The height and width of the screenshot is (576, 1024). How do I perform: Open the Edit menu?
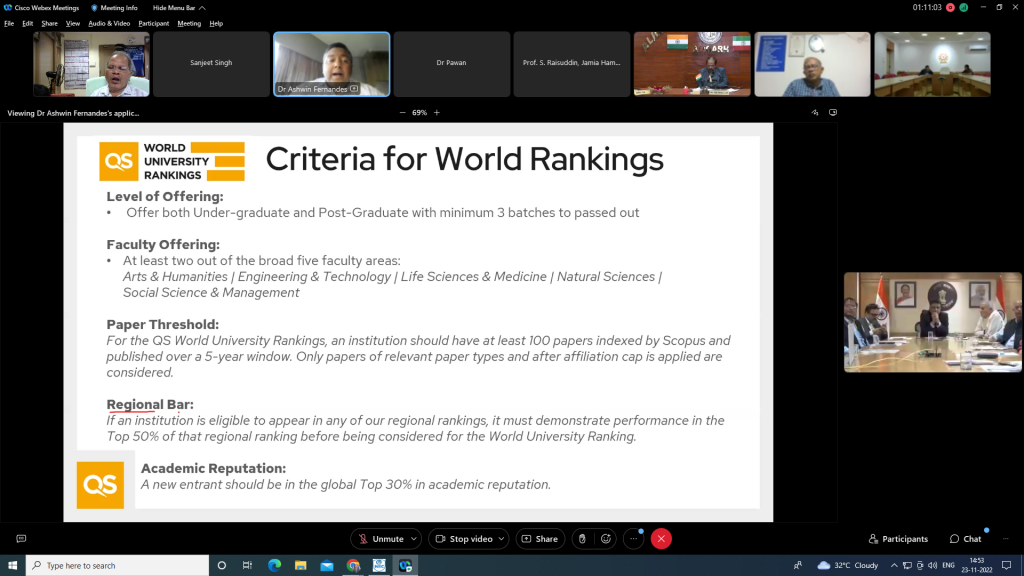[27, 24]
